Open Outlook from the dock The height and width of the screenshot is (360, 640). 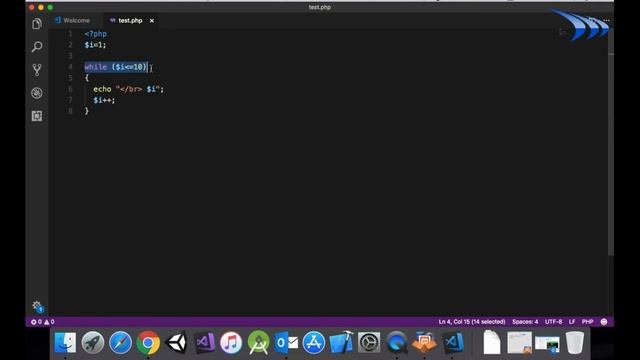tap(286, 342)
